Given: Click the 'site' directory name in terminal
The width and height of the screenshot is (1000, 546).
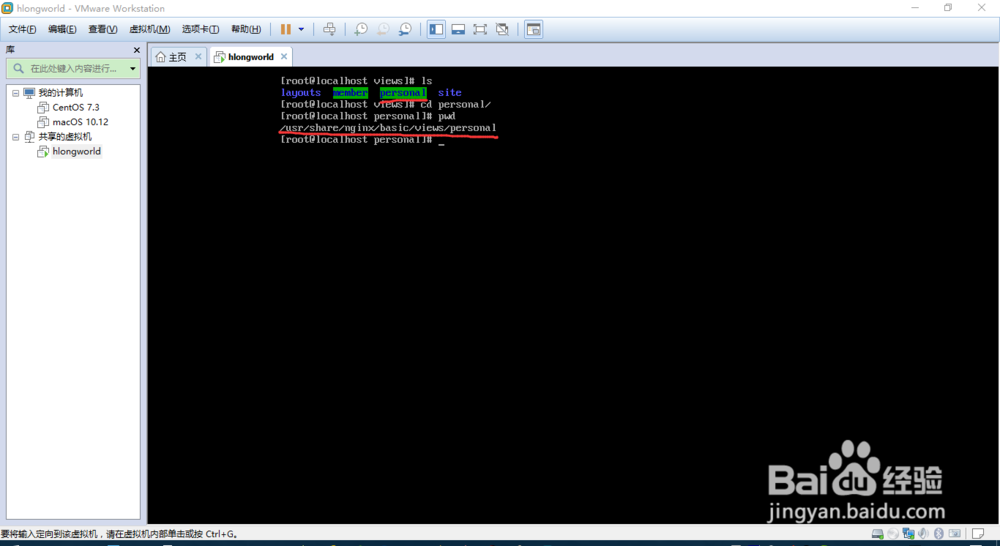Looking at the screenshot, I should pos(449,92).
